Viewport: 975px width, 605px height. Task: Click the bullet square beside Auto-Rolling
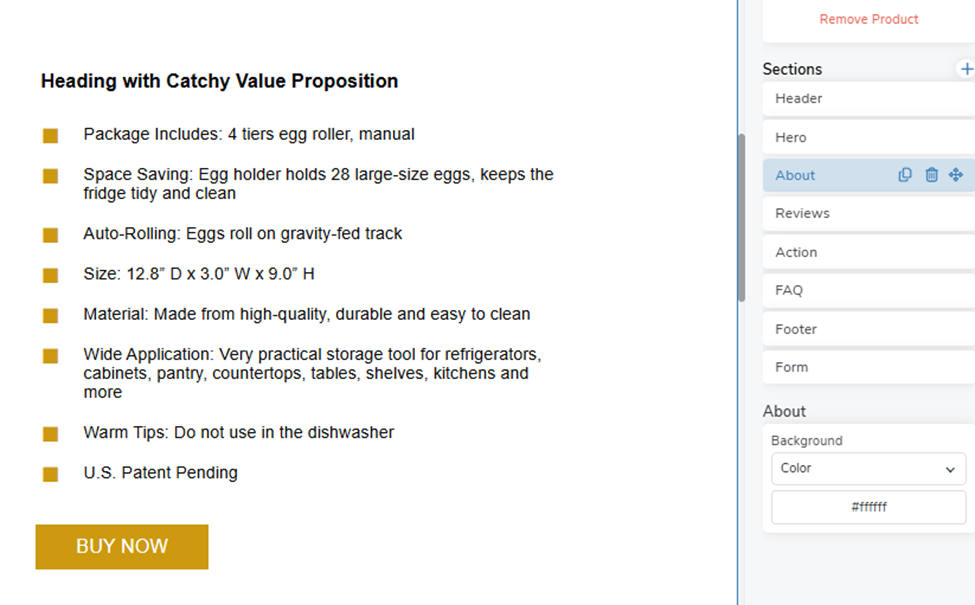(x=51, y=235)
